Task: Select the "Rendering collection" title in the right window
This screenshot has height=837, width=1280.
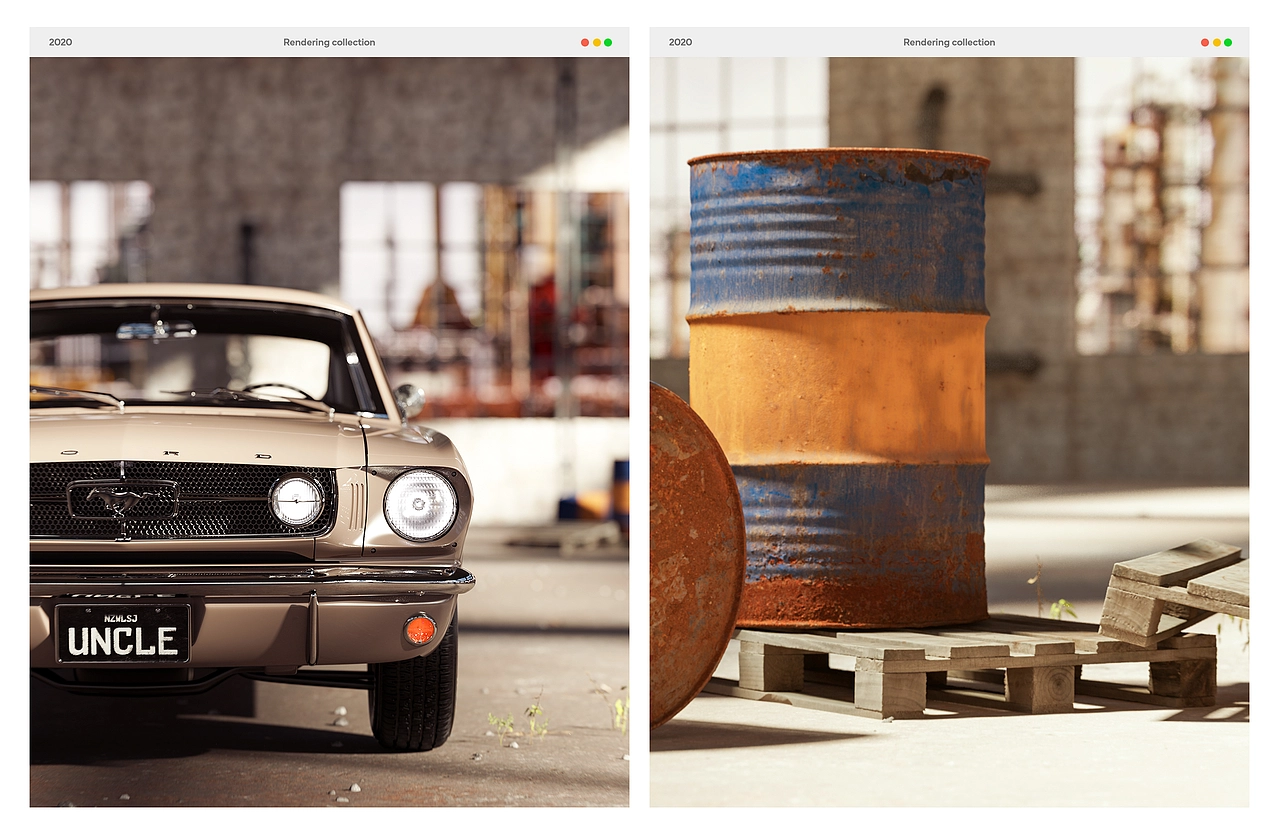Action: pos(949,42)
